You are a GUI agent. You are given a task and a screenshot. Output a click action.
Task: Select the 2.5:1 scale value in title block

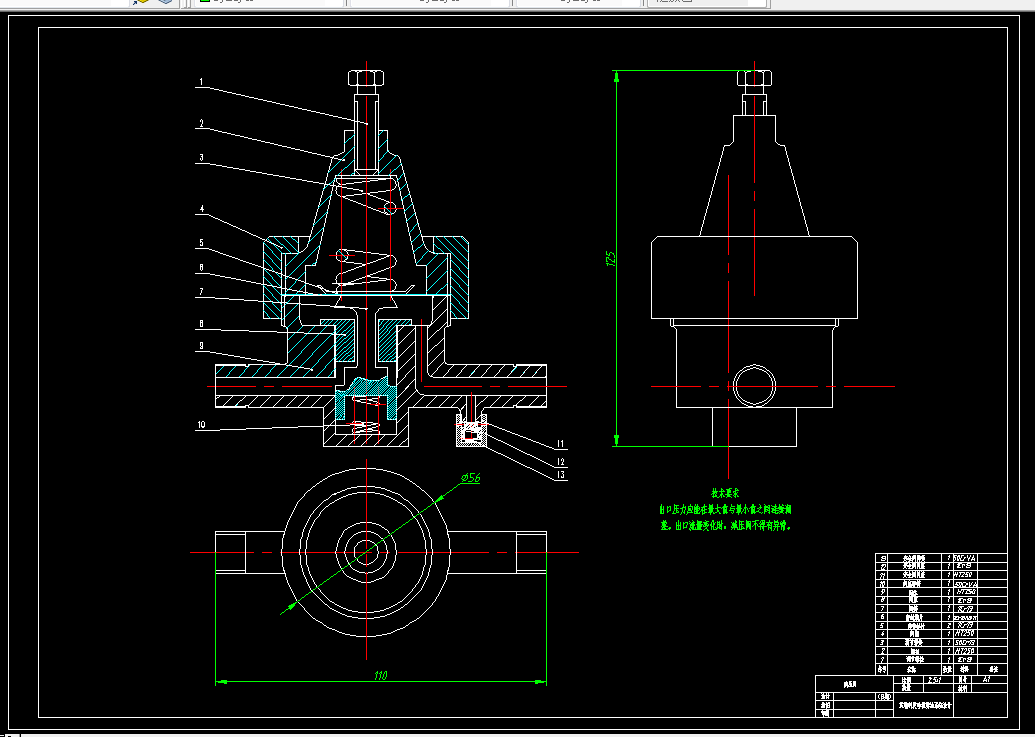click(934, 680)
